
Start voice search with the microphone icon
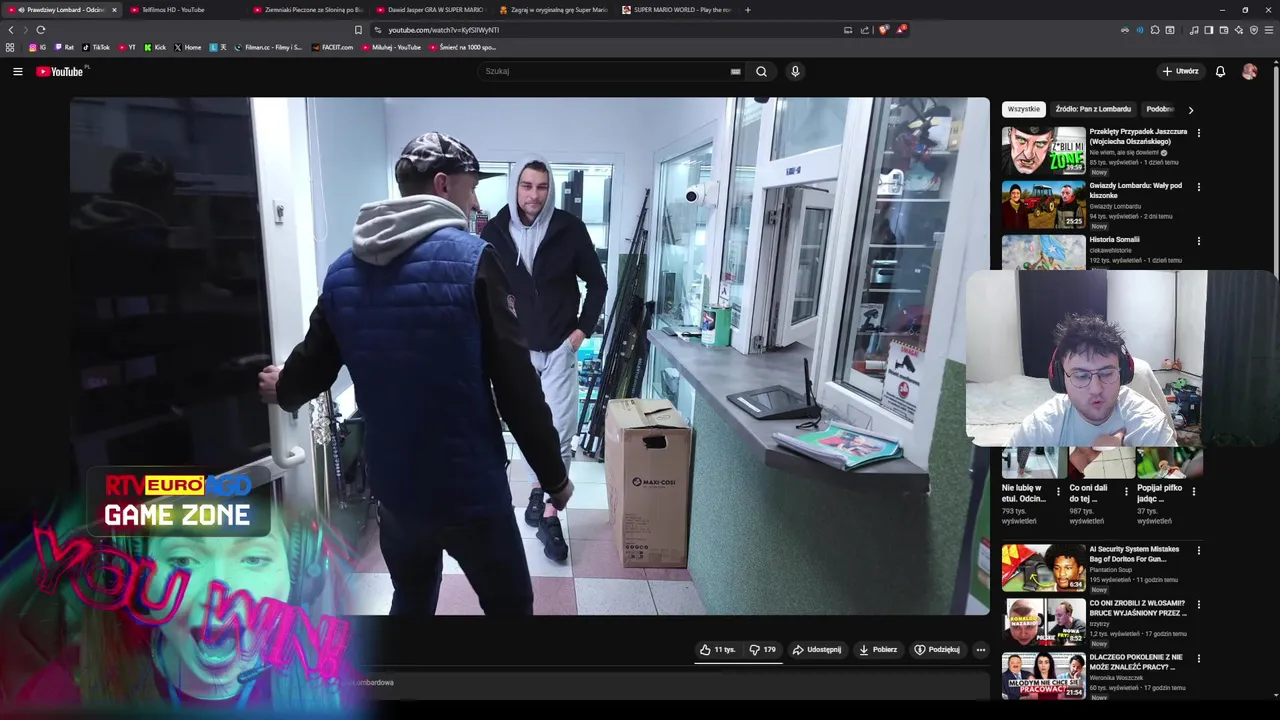(x=795, y=71)
